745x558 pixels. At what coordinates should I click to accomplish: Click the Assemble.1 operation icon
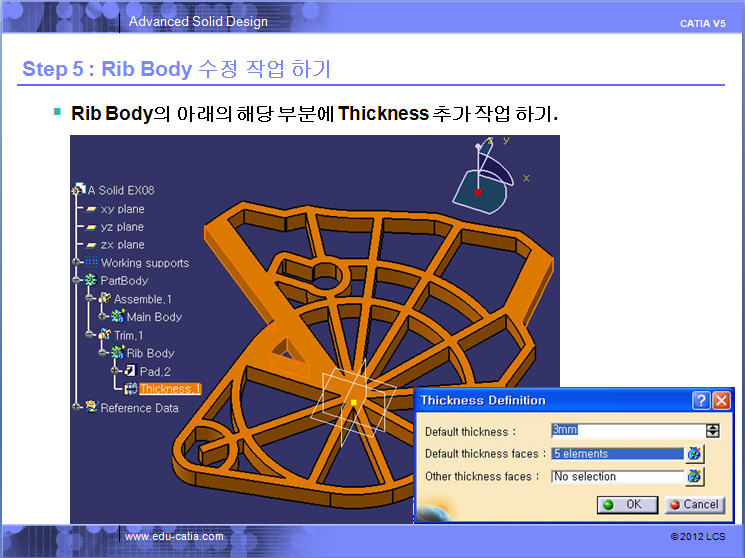point(105,299)
